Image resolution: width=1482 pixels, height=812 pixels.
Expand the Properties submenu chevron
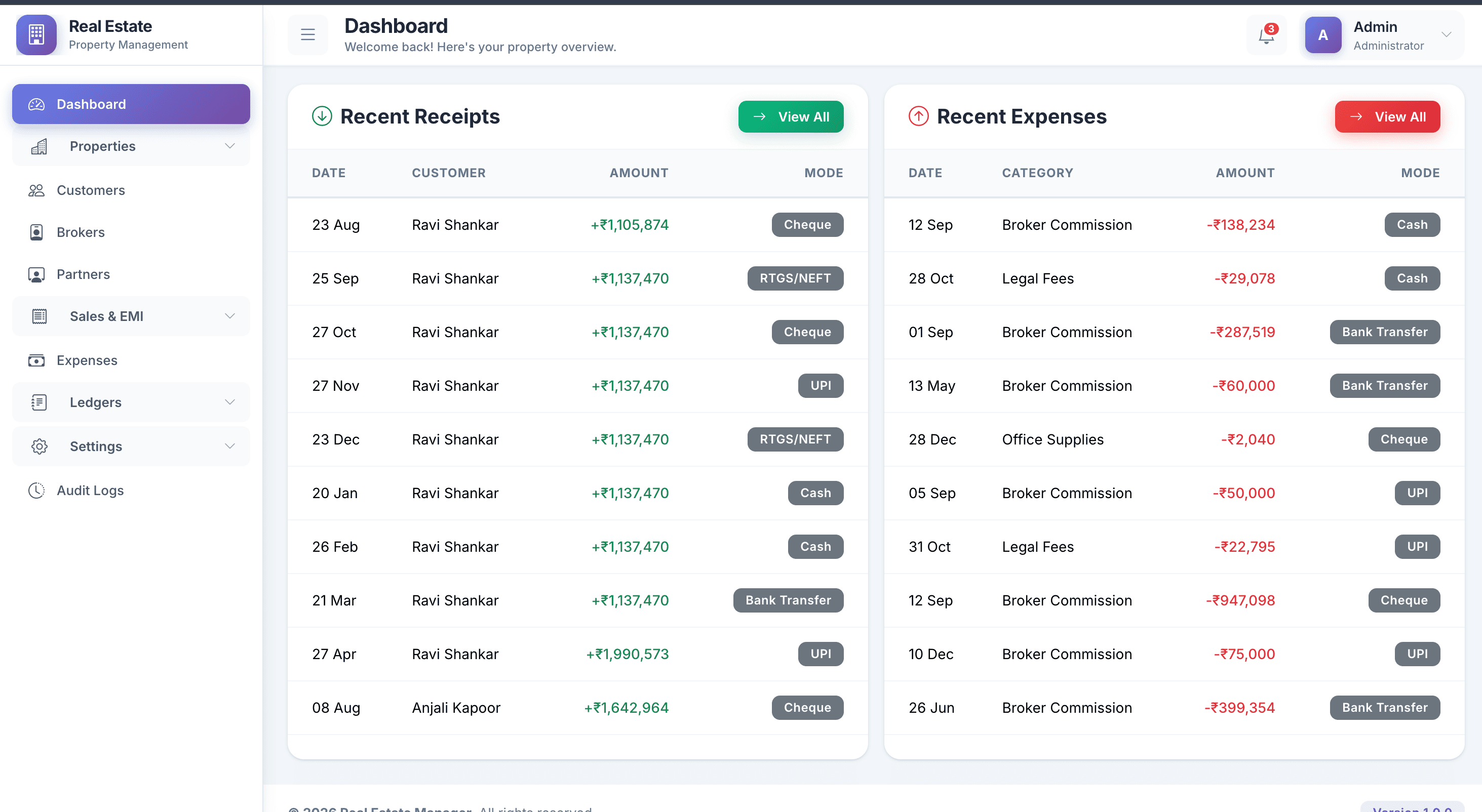point(229,146)
